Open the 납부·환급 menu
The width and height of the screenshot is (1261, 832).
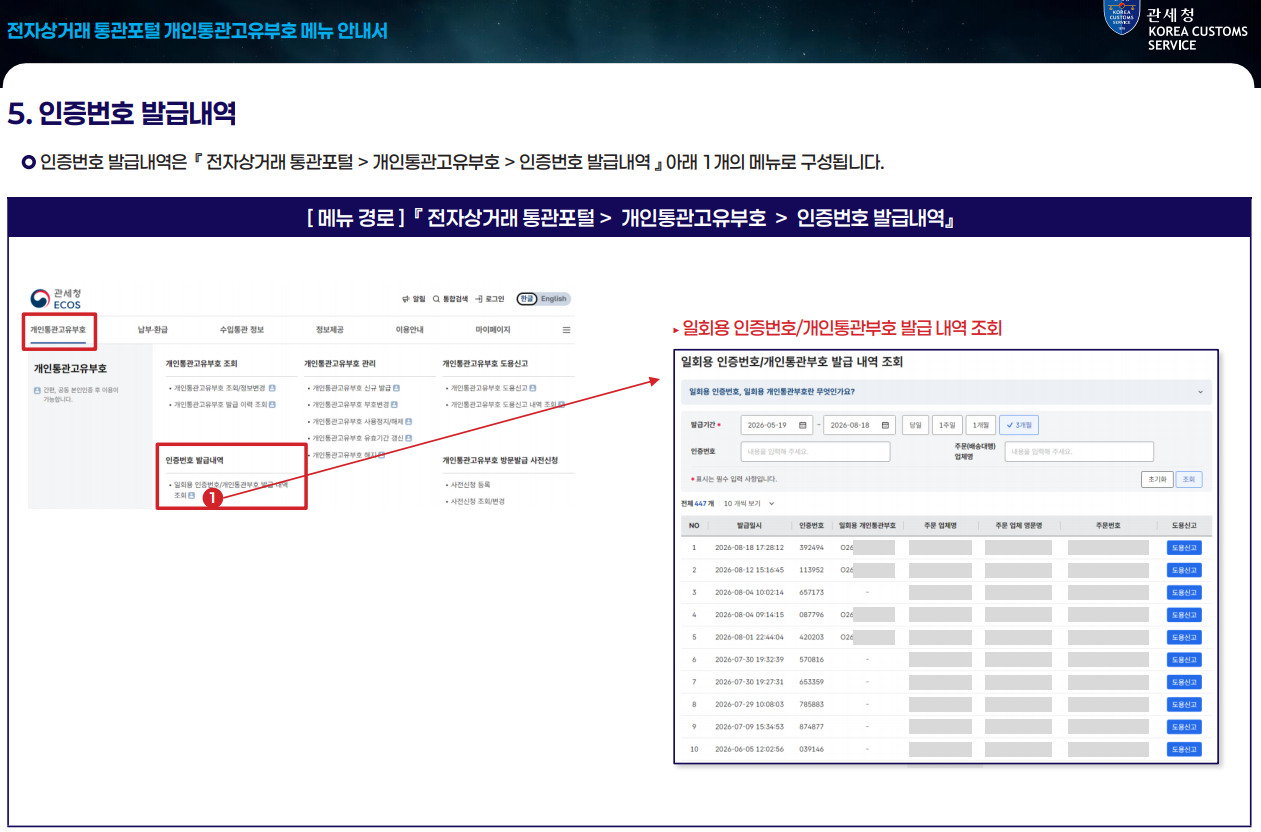(x=153, y=329)
